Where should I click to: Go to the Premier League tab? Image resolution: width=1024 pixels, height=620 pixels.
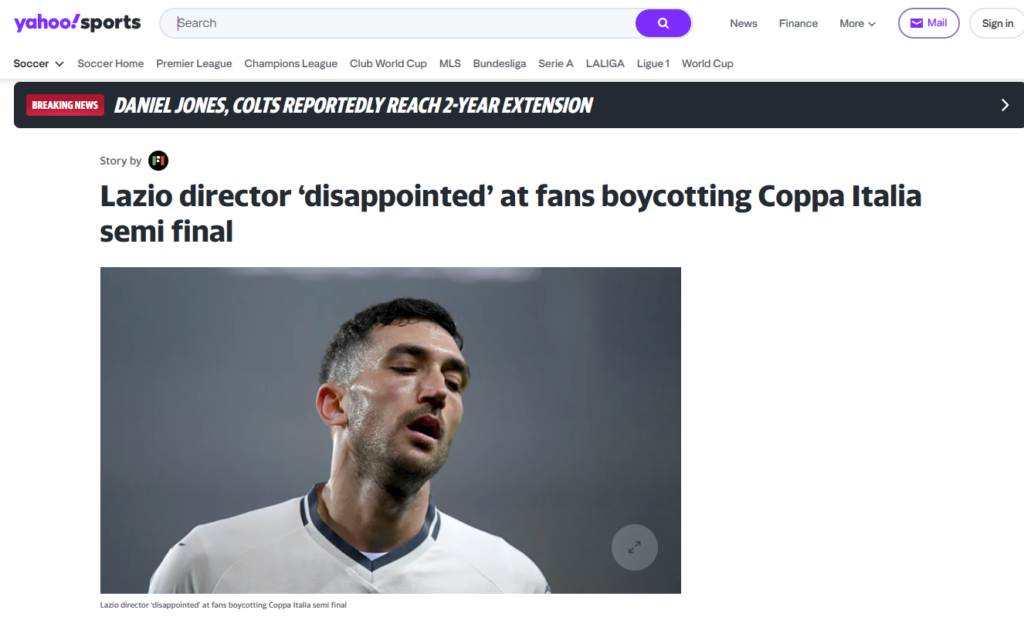coord(194,64)
